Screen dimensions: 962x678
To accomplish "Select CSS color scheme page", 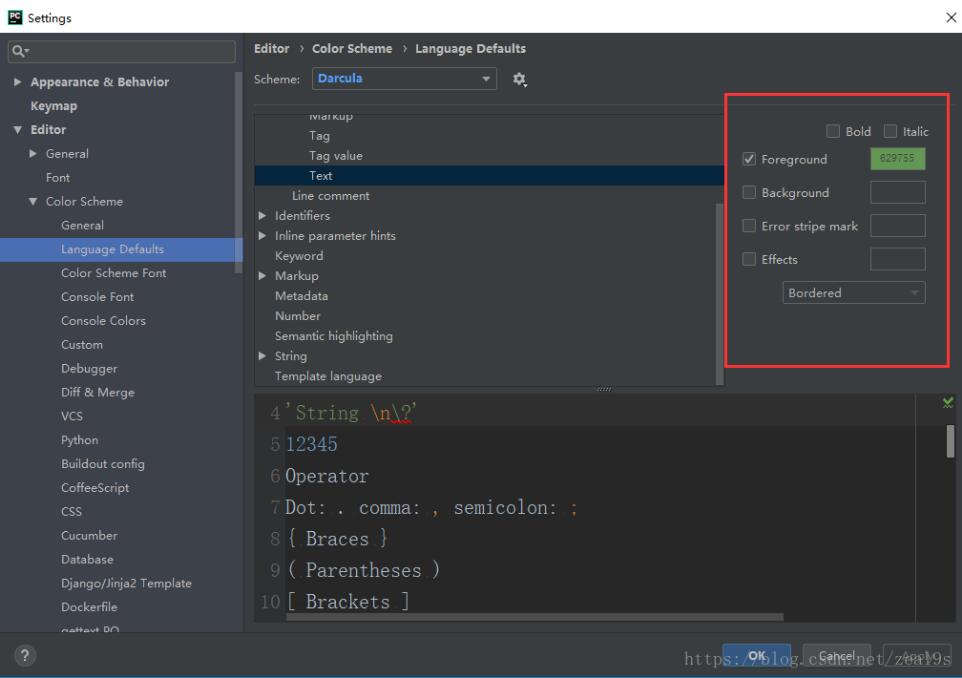I will [x=71, y=512].
